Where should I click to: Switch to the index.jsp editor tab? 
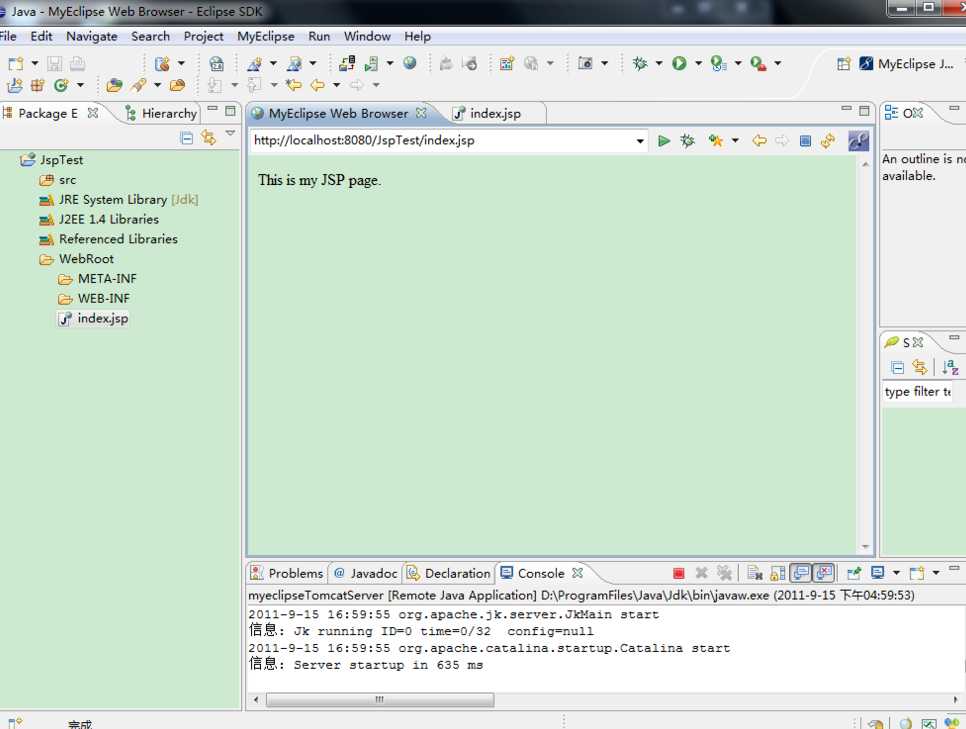(495, 113)
